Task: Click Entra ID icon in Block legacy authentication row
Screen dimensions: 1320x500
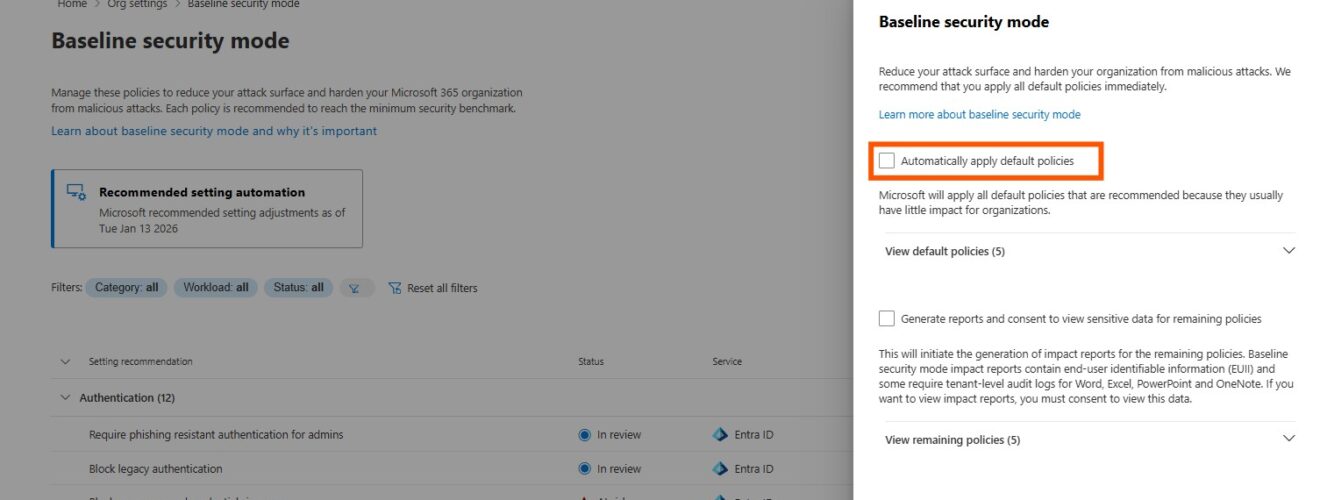Action: pyautogui.click(x=720, y=469)
